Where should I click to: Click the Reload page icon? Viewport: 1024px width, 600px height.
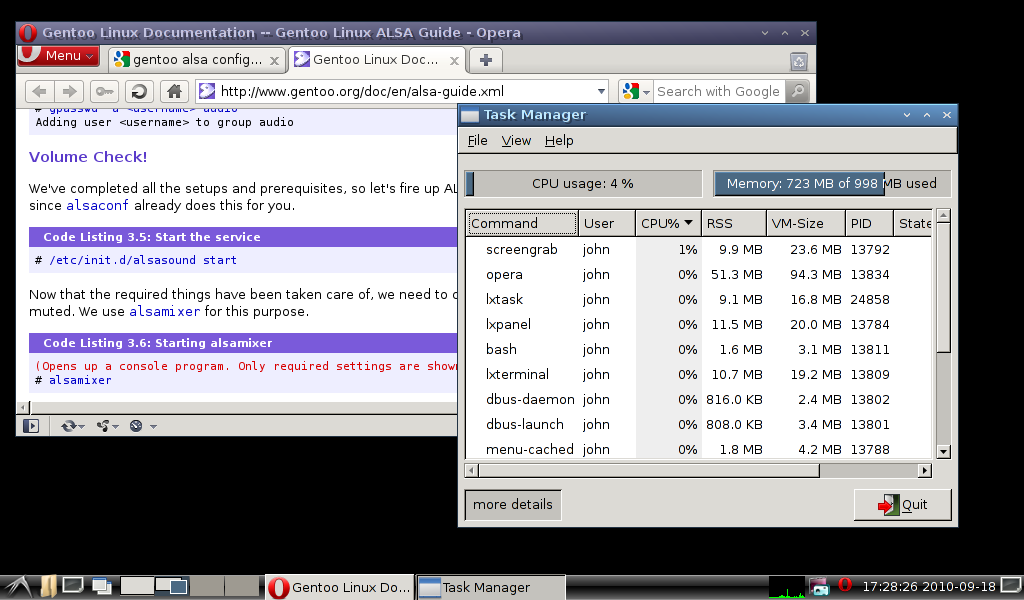(138, 91)
